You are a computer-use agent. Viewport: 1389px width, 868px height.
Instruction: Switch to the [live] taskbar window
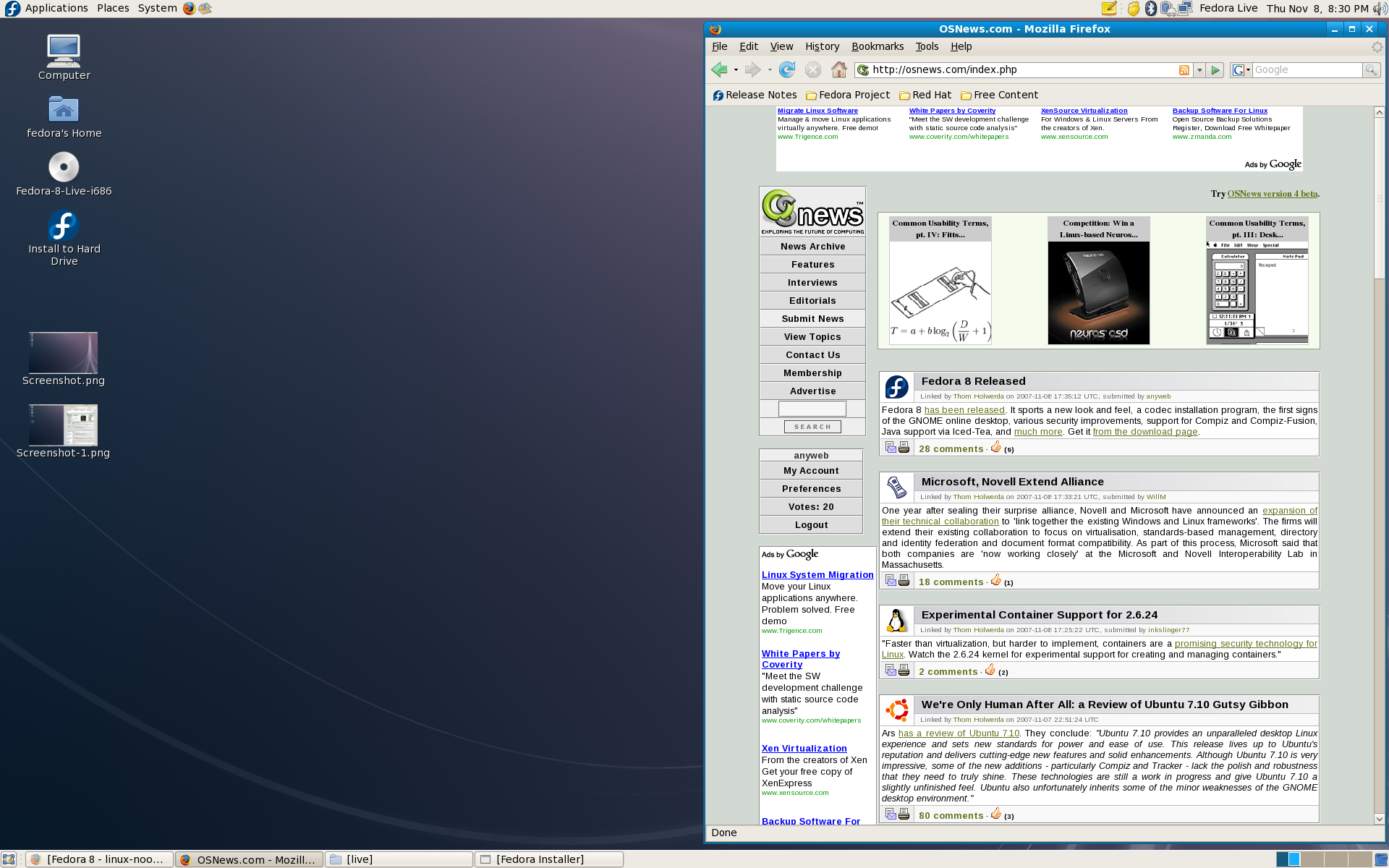pyautogui.click(x=399, y=859)
